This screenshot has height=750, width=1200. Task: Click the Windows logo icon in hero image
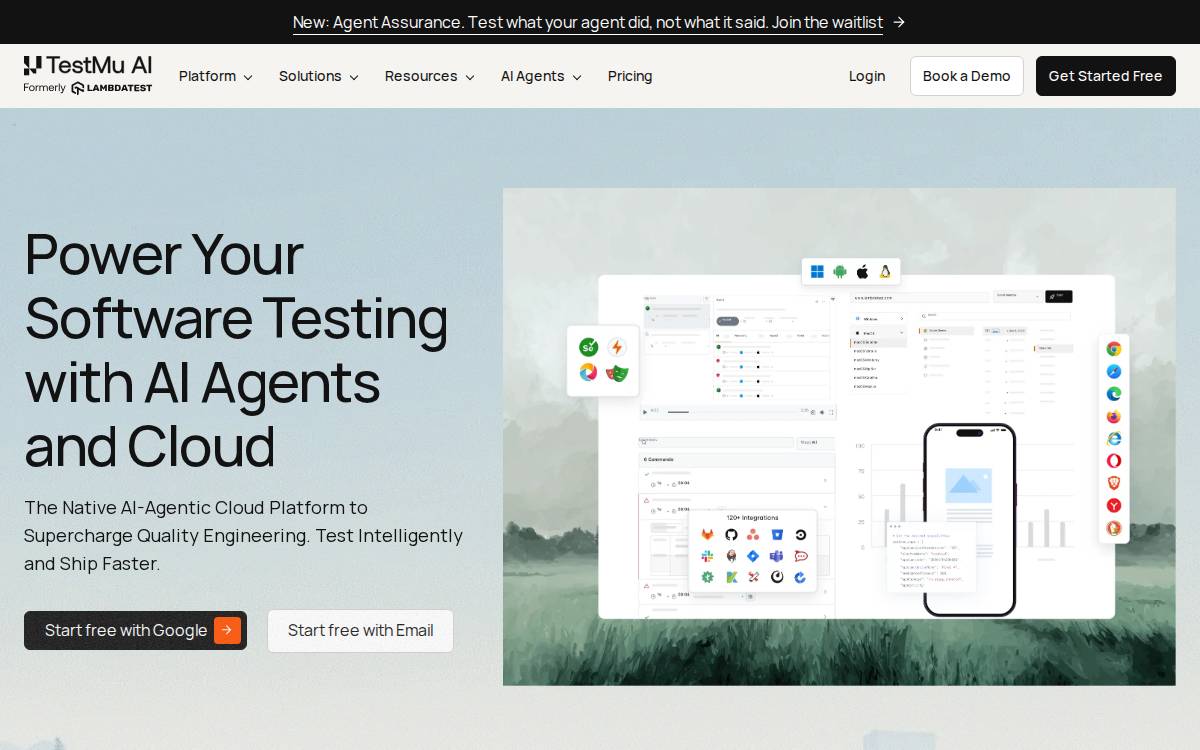tap(817, 272)
